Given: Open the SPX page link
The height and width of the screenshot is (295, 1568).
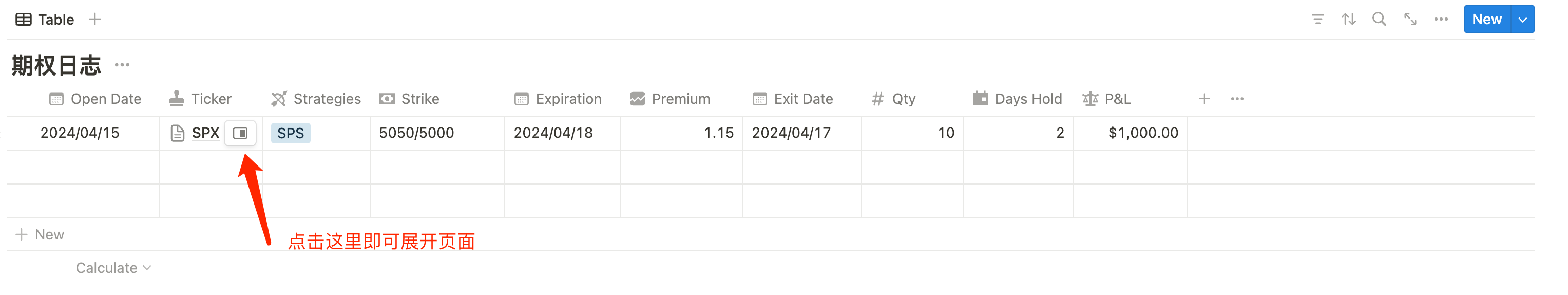Looking at the screenshot, I should pyautogui.click(x=205, y=133).
